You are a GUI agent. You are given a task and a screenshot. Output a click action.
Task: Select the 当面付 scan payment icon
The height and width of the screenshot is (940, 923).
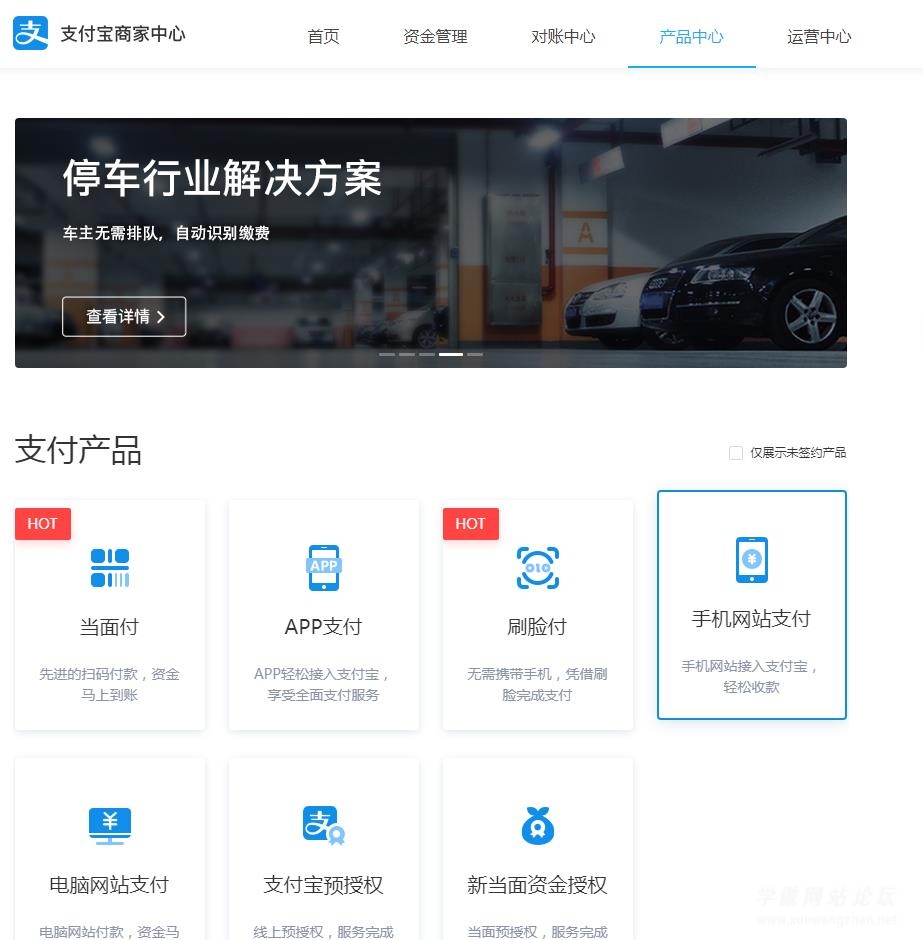coord(110,567)
